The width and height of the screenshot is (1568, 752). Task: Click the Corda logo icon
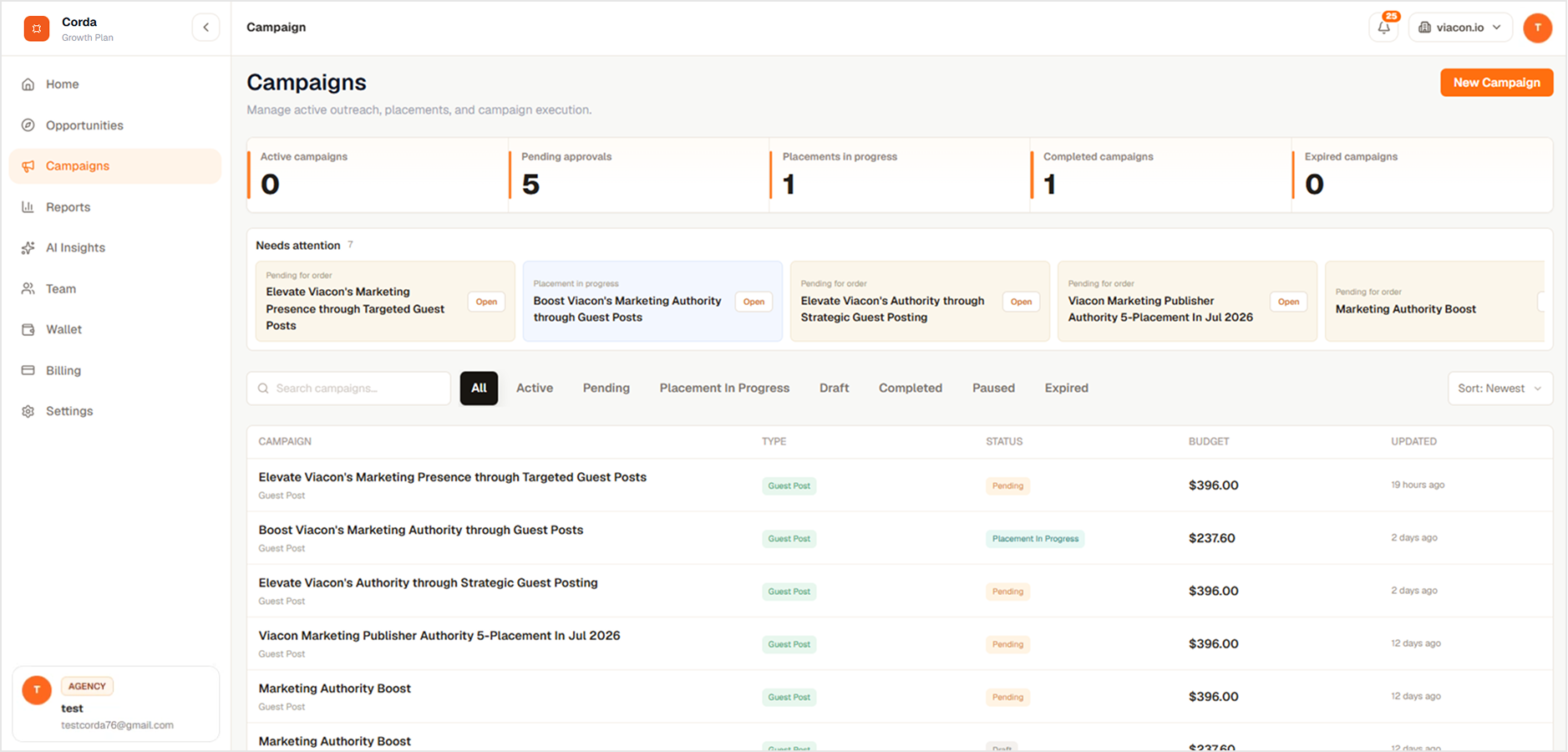click(x=36, y=28)
